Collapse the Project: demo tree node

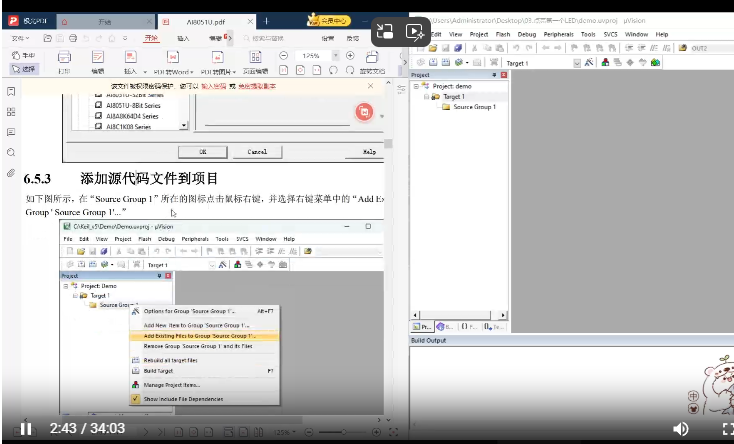[x=416, y=86]
